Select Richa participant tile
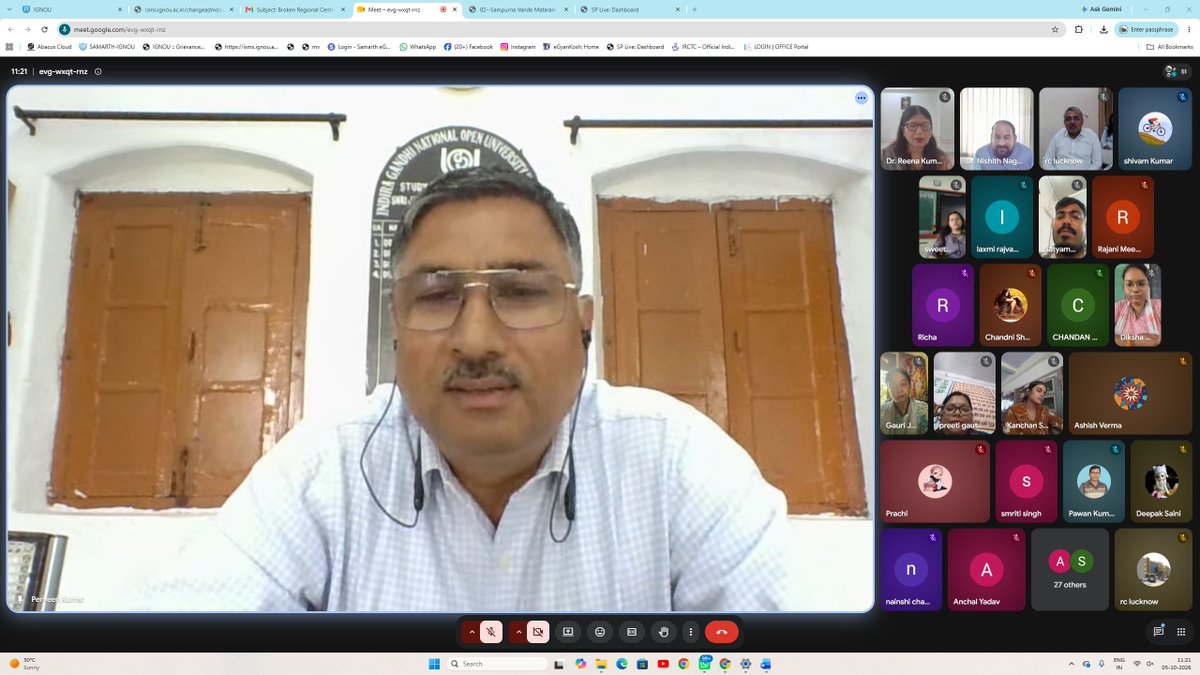The width and height of the screenshot is (1200, 675). (x=943, y=305)
